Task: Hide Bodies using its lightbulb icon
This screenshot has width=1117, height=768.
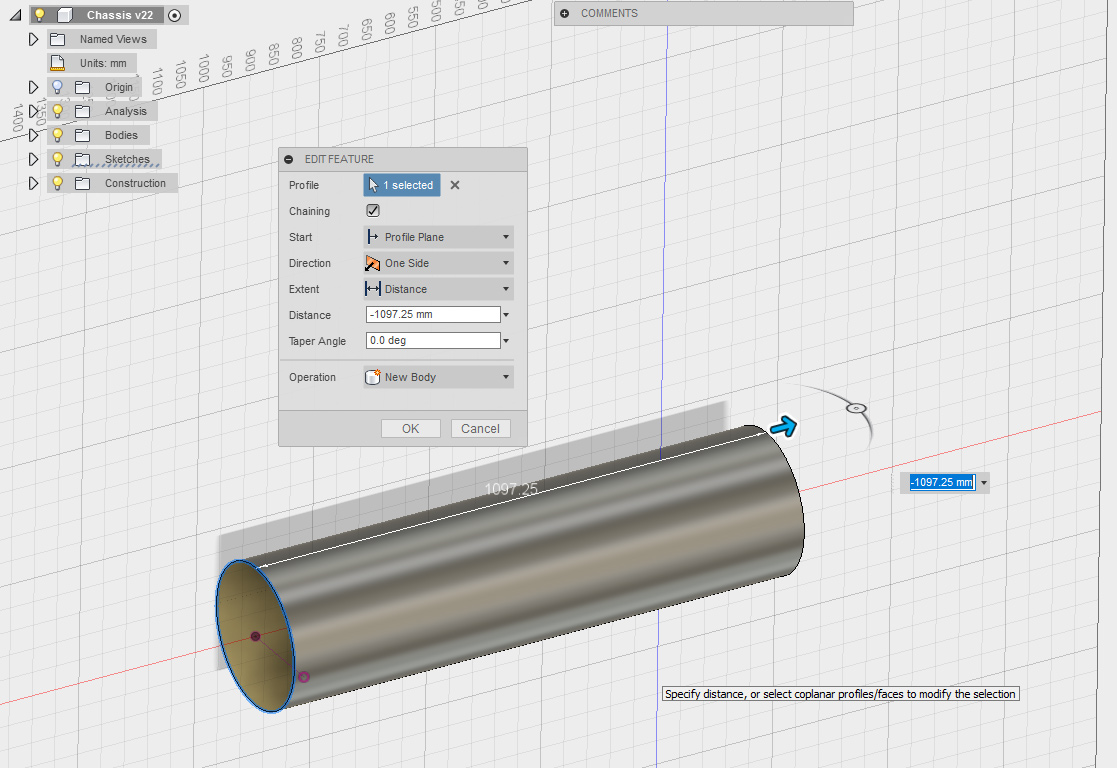Action: (57, 135)
